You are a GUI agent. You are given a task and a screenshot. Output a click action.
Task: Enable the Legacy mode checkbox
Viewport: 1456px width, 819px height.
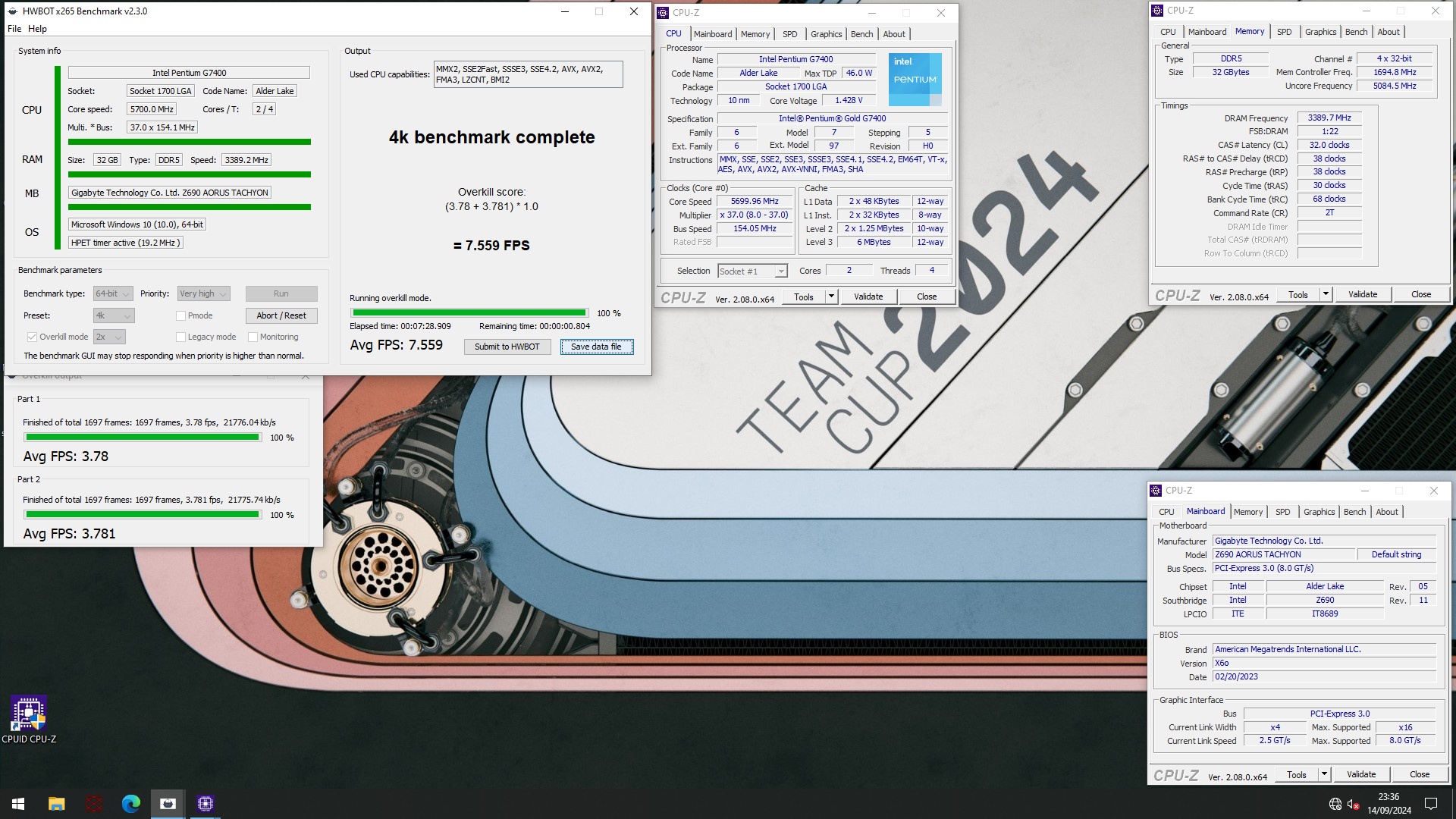[x=180, y=337]
